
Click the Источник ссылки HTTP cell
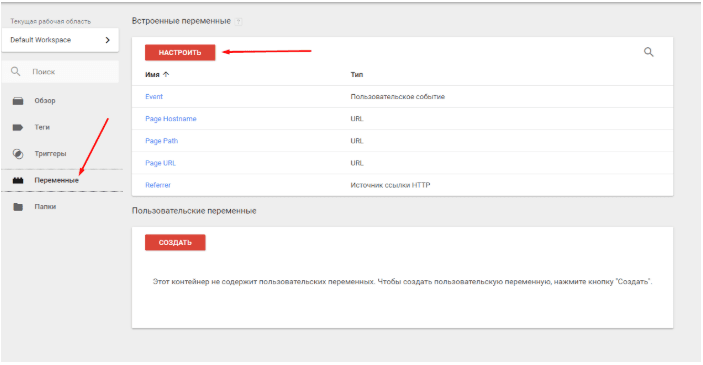390,185
